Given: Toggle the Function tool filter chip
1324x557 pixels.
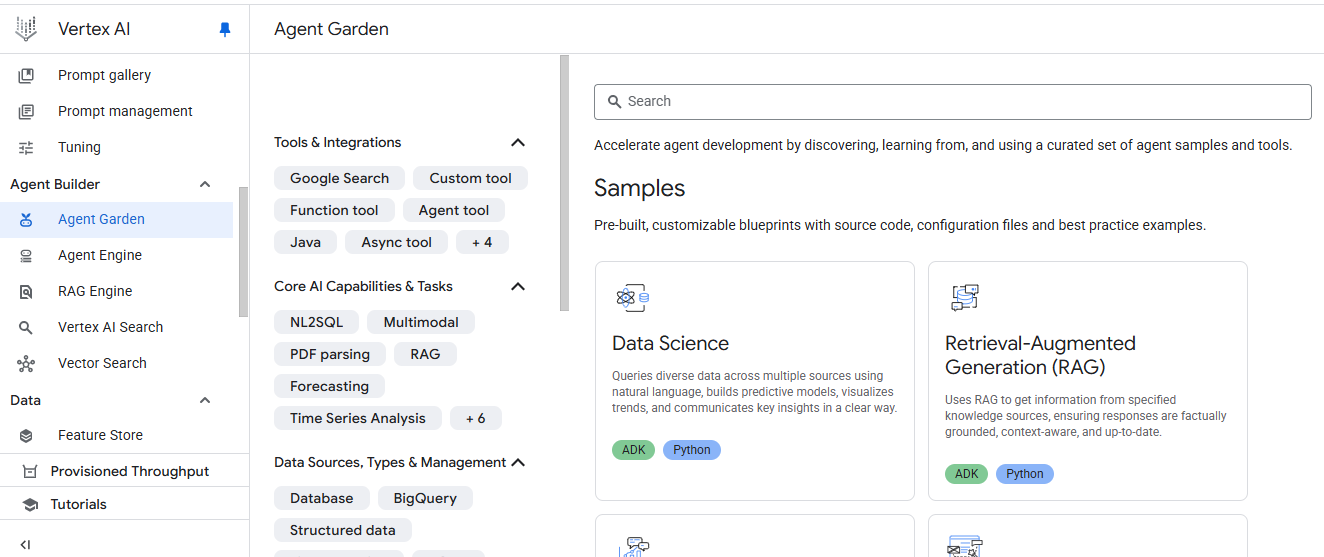Looking at the screenshot, I should click(x=334, y=210).
